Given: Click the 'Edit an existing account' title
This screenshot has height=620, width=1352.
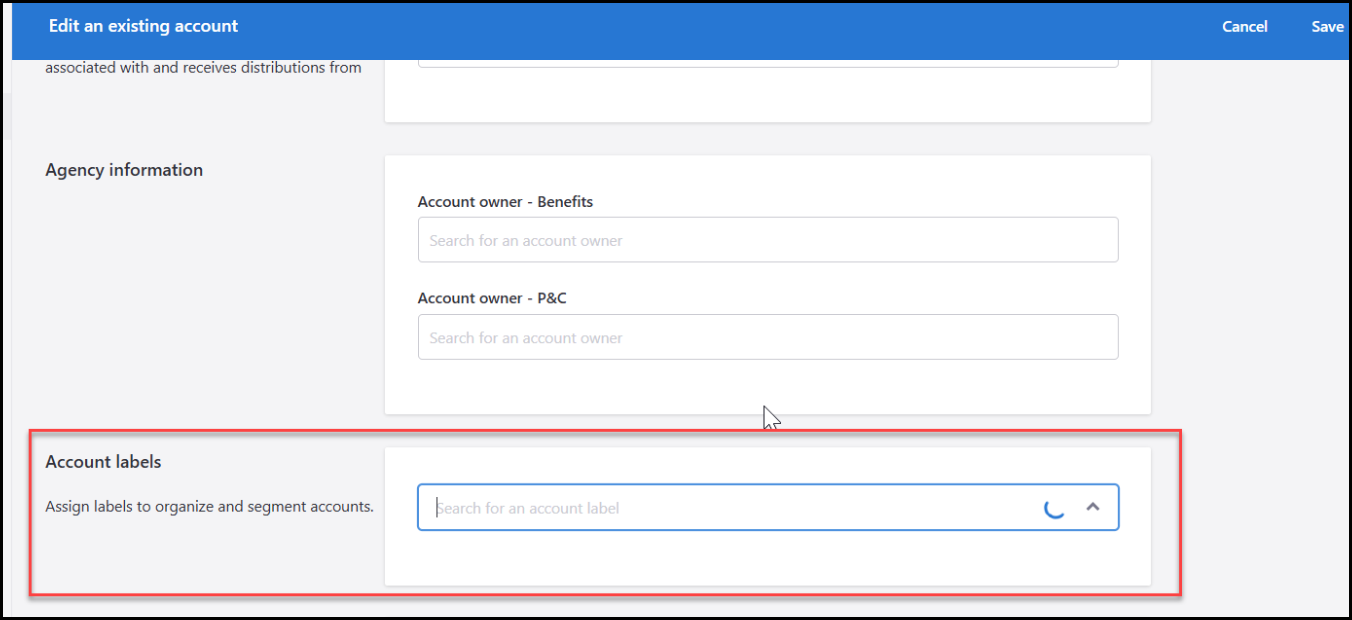Looking at the screenshot, I should click(143, 26).
